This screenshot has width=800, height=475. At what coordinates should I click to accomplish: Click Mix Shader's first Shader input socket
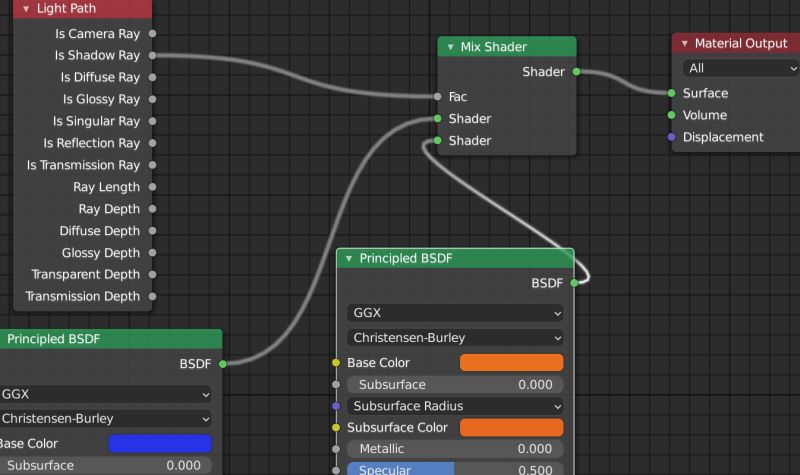pyautogui.click(x=437, y=118)
